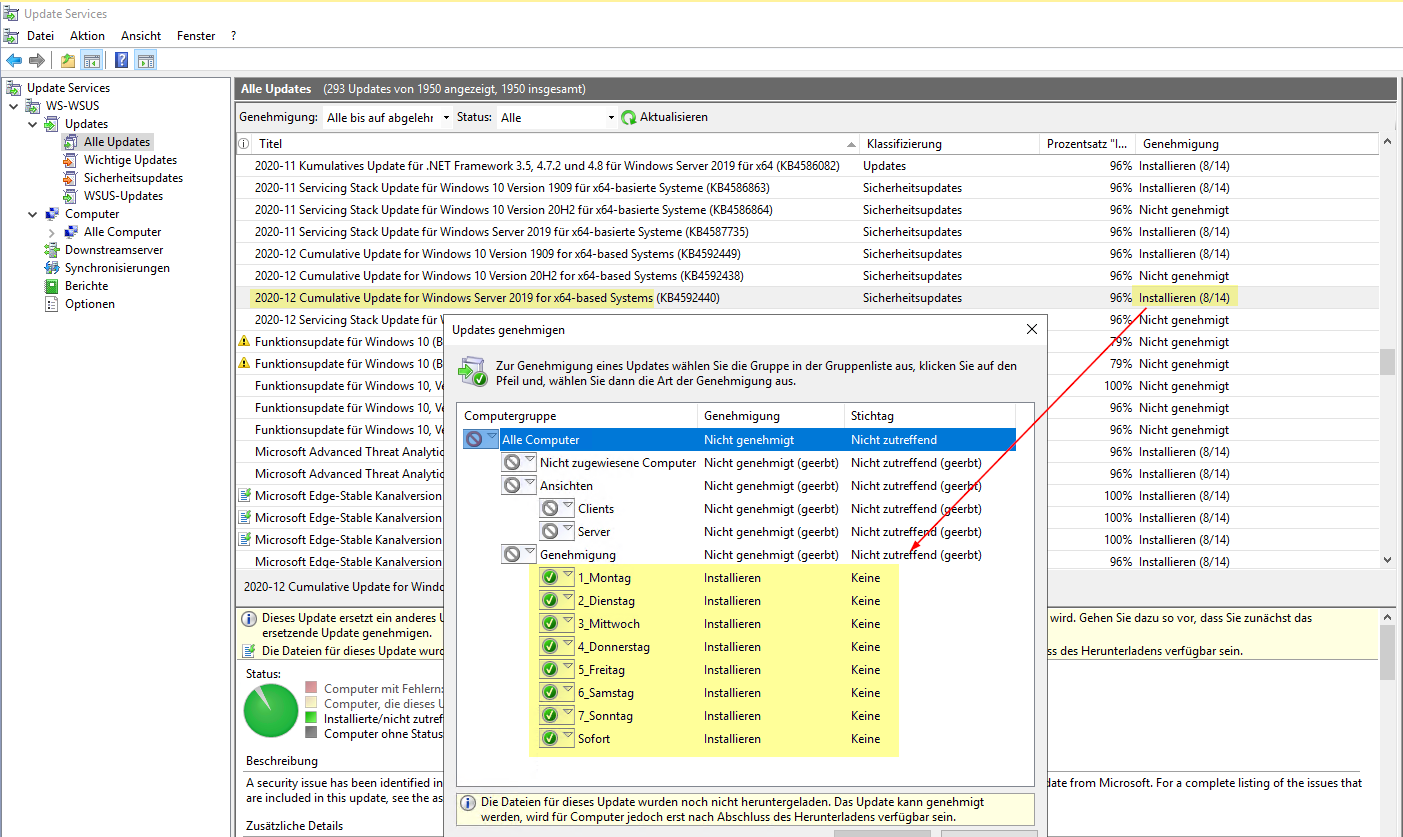Open help via the question mark toolbar icon
The image size is (1403, 837).
tap(121, 61)
